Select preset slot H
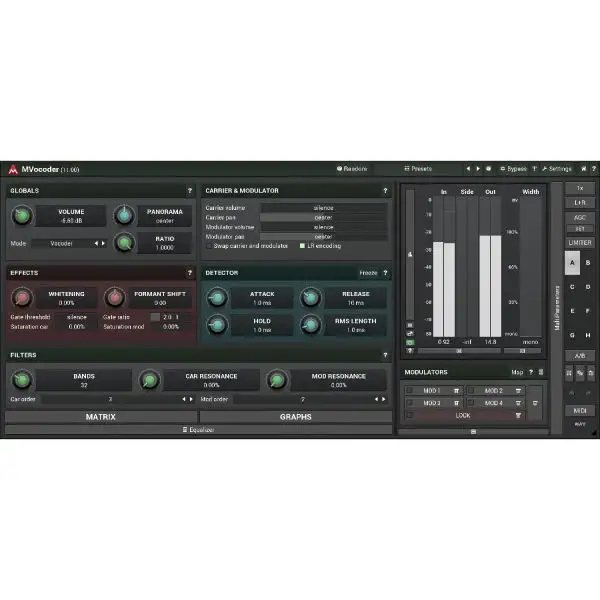 [588, 335]
